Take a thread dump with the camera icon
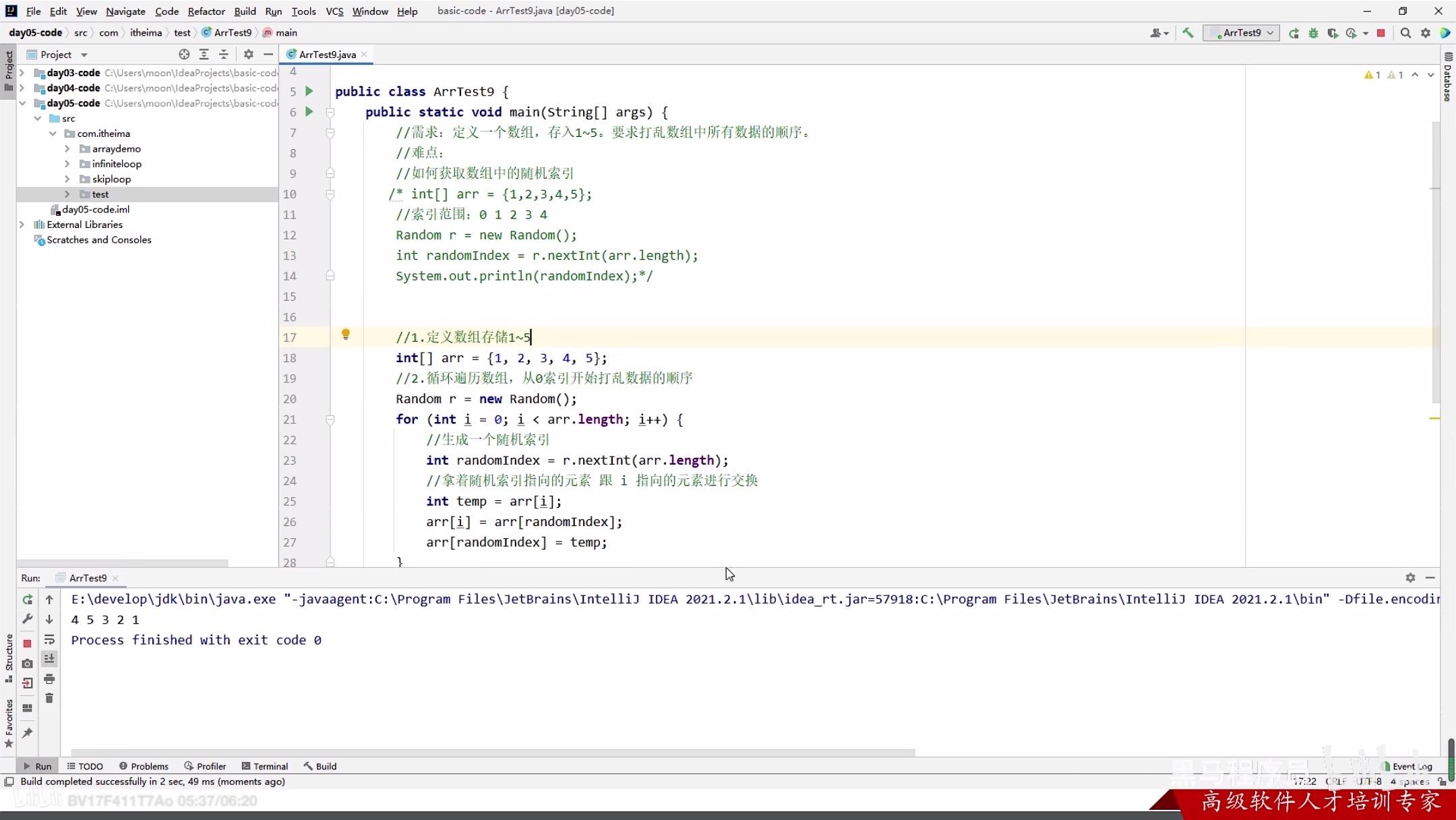Viewport: 1456px width, 820px height. pyautogui.click(x=27, y=663)
